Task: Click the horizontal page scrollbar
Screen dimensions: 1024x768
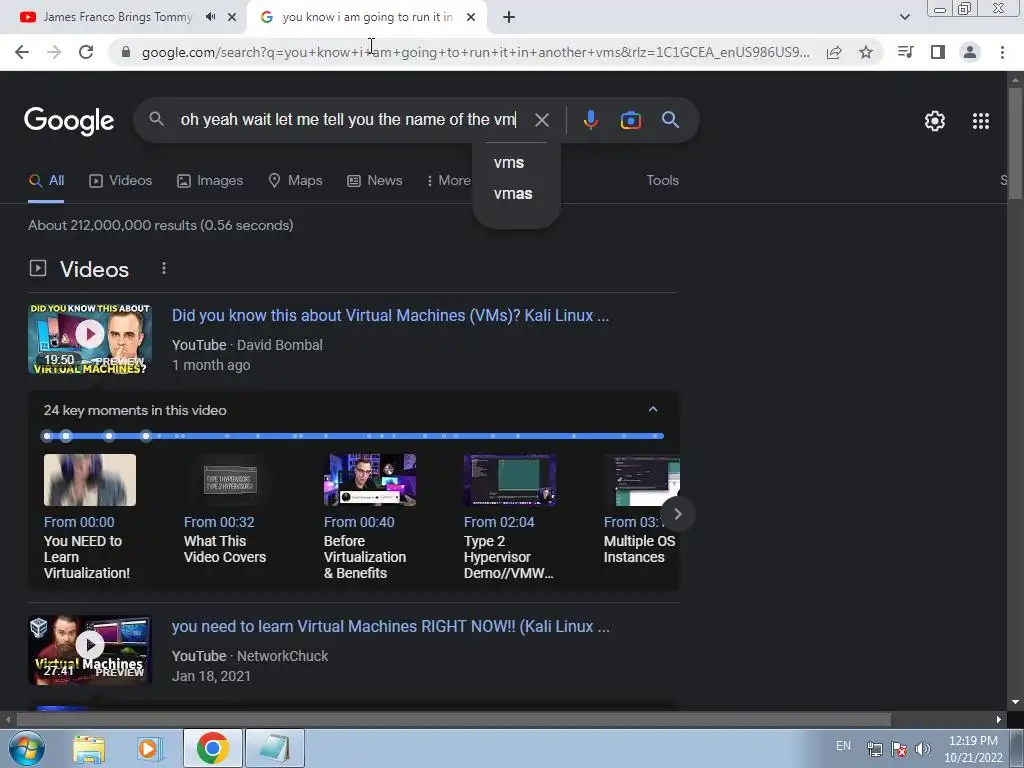Action: [453, 719]
